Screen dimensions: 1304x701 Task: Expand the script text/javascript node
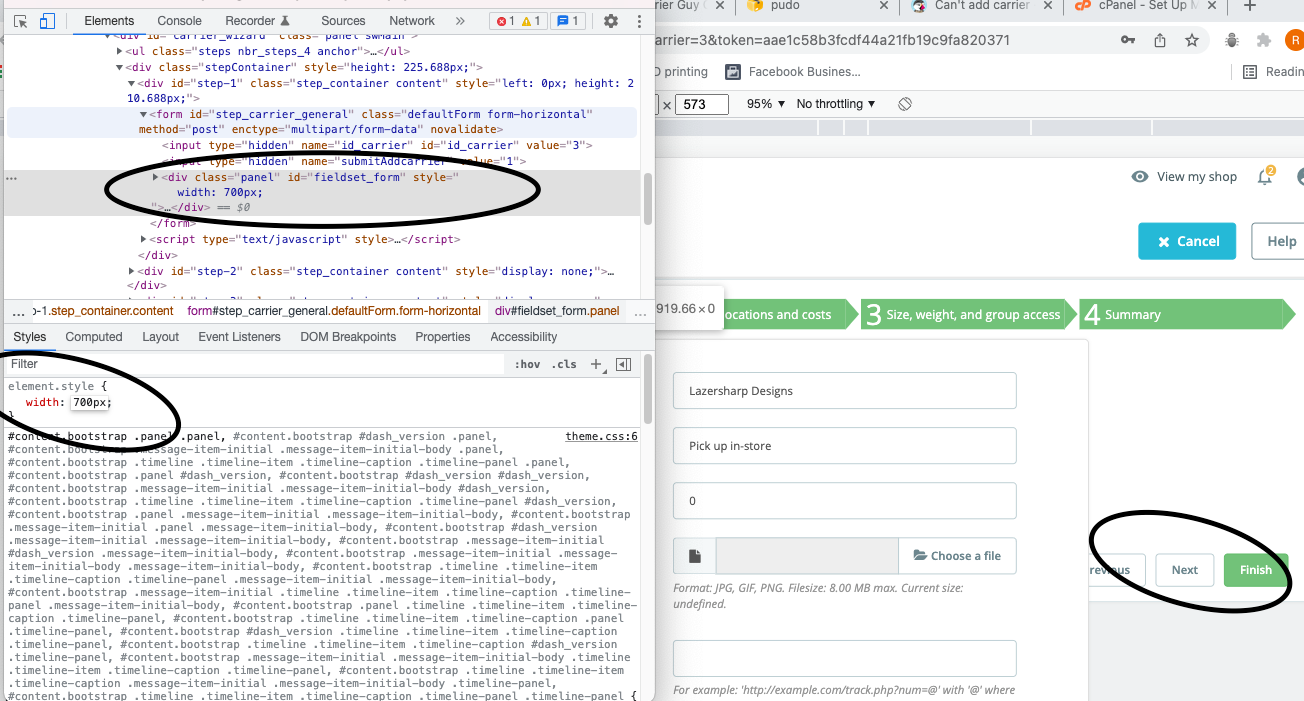(144, 240)
